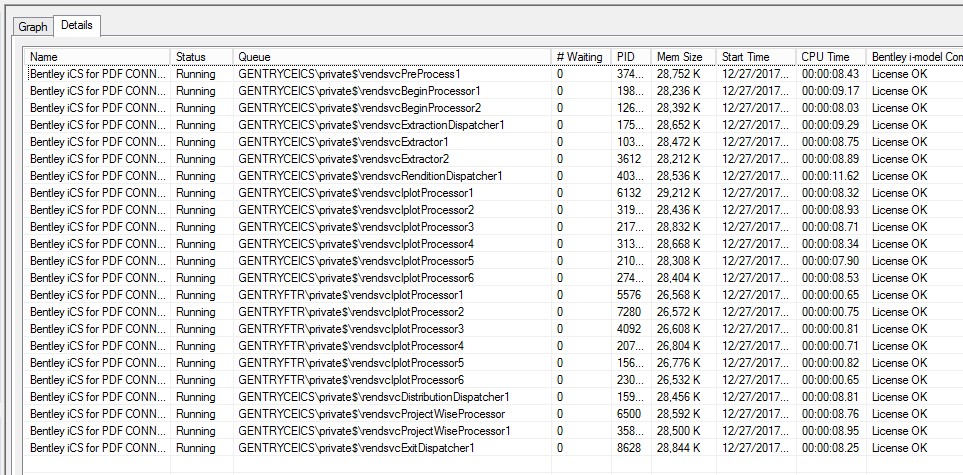Sort by the Status column header
The width and height of the screenshot is (963, 475).
[201, 57]
